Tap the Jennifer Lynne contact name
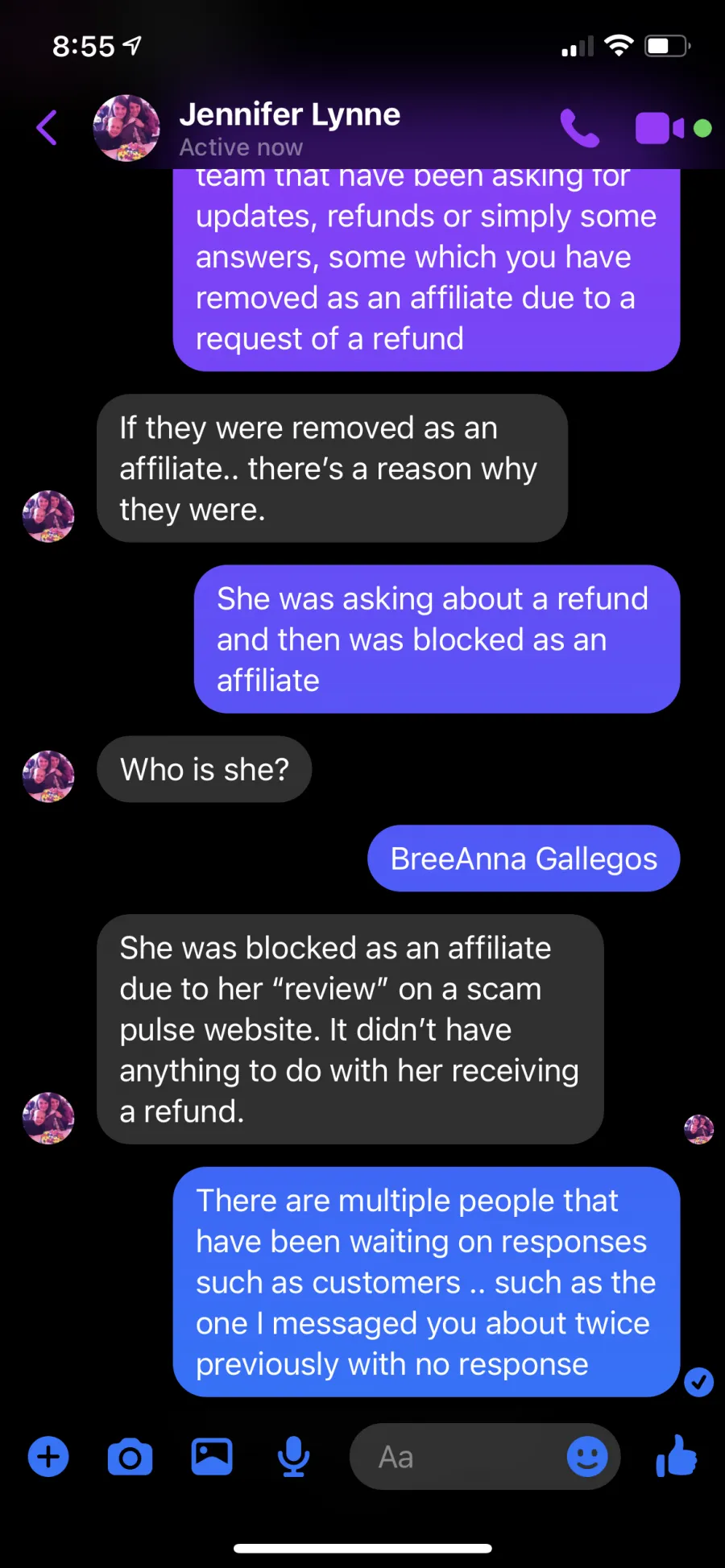 pos(289,114)
